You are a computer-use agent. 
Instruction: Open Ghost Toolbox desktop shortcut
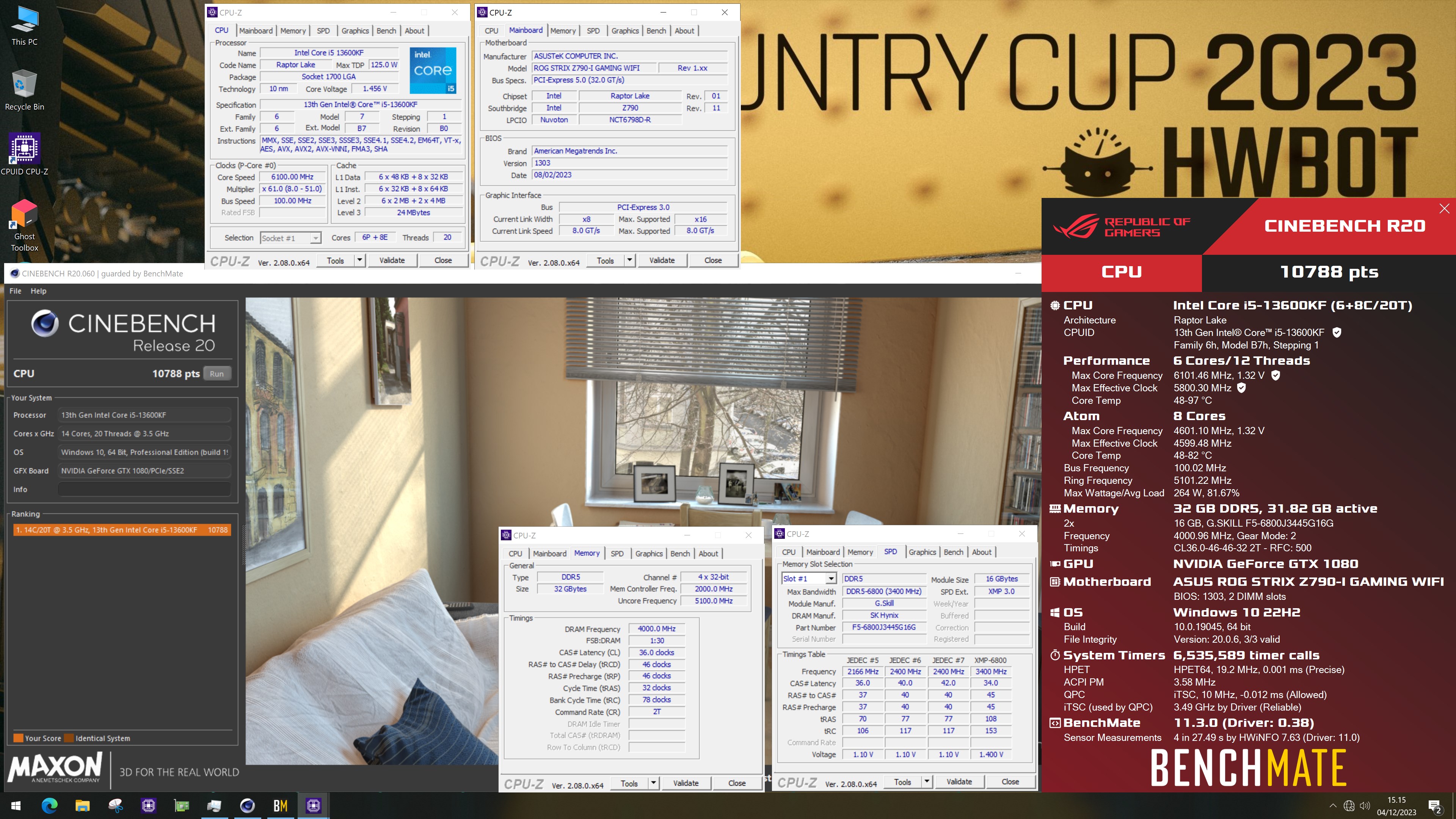(24, 225)
